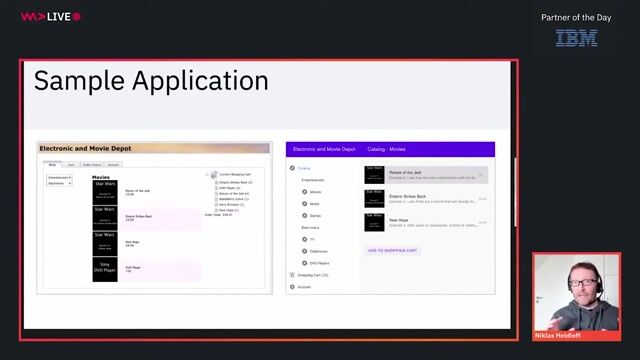Click New Hope thumbnail in new app
The height and width of the screenshot is (360, 640).
374,222
